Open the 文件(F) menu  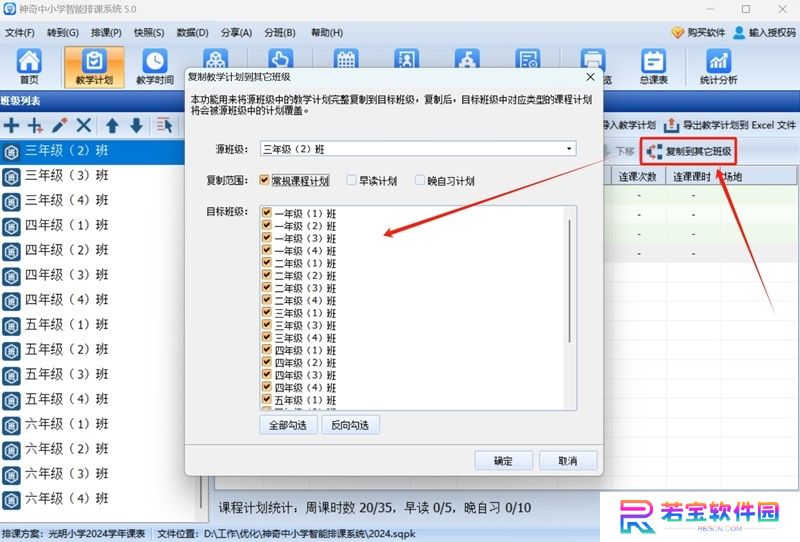coord(20,33)
